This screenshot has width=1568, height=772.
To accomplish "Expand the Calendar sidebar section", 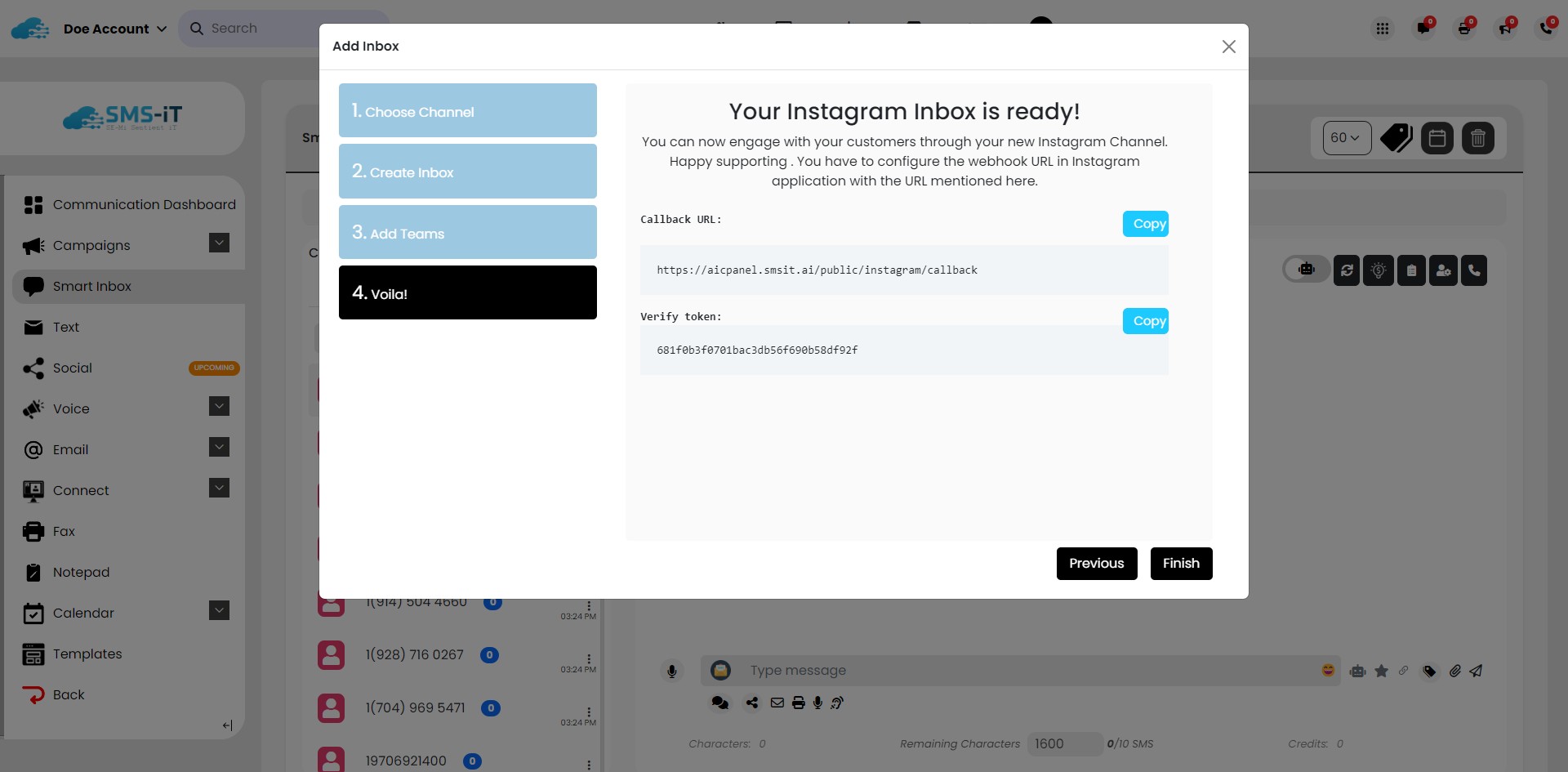I will point(219,610).
